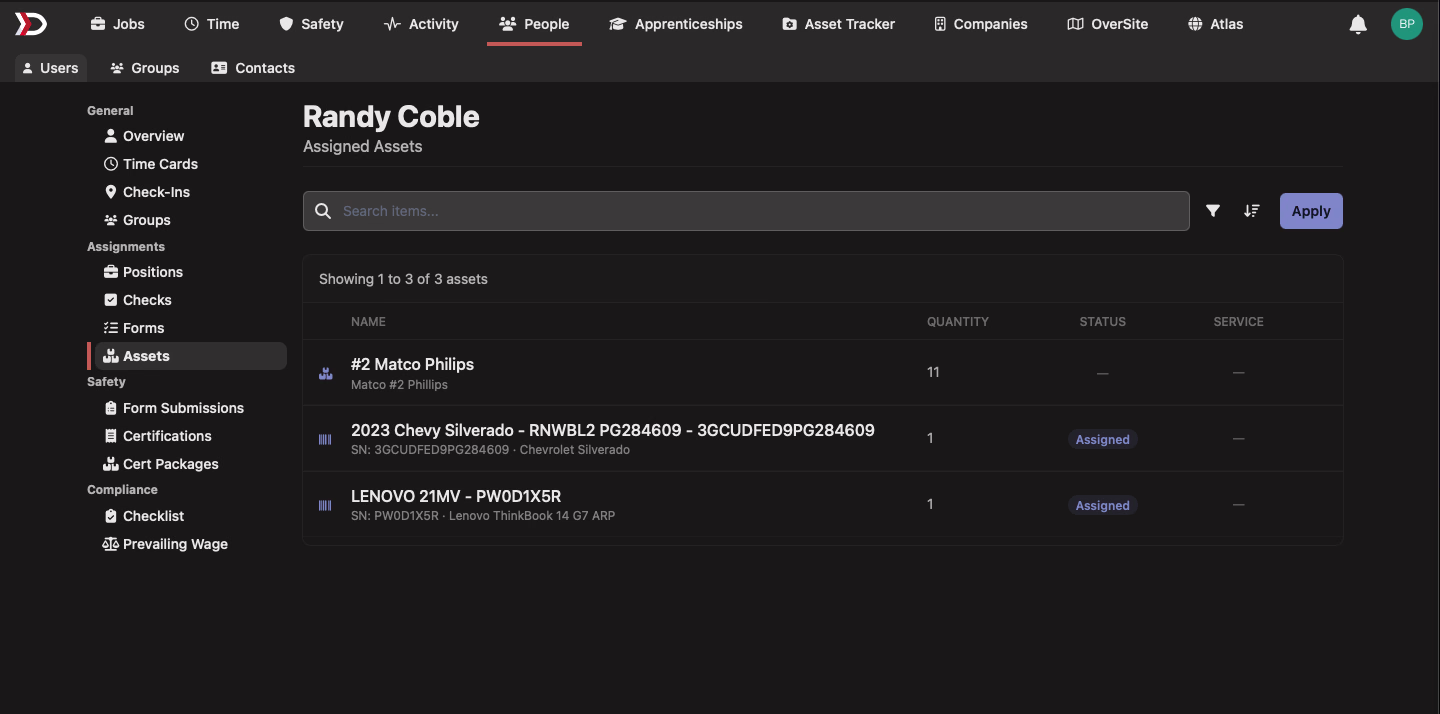The image size is (1440, 714).
Task: Open Cert Packages in the sidebar
Action: click(x=170, y=464)
